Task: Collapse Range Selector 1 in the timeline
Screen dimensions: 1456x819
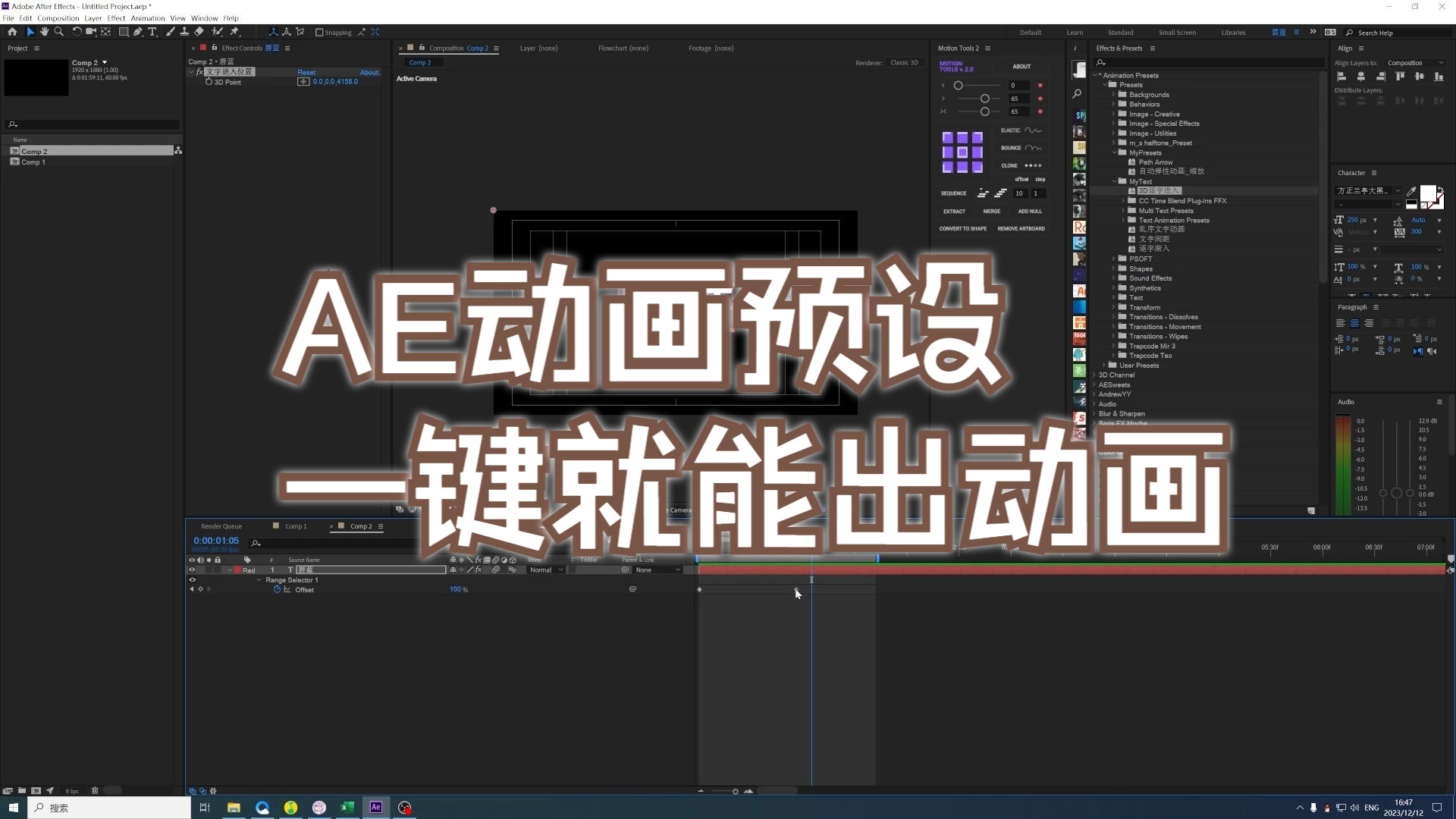Action: 259,580
